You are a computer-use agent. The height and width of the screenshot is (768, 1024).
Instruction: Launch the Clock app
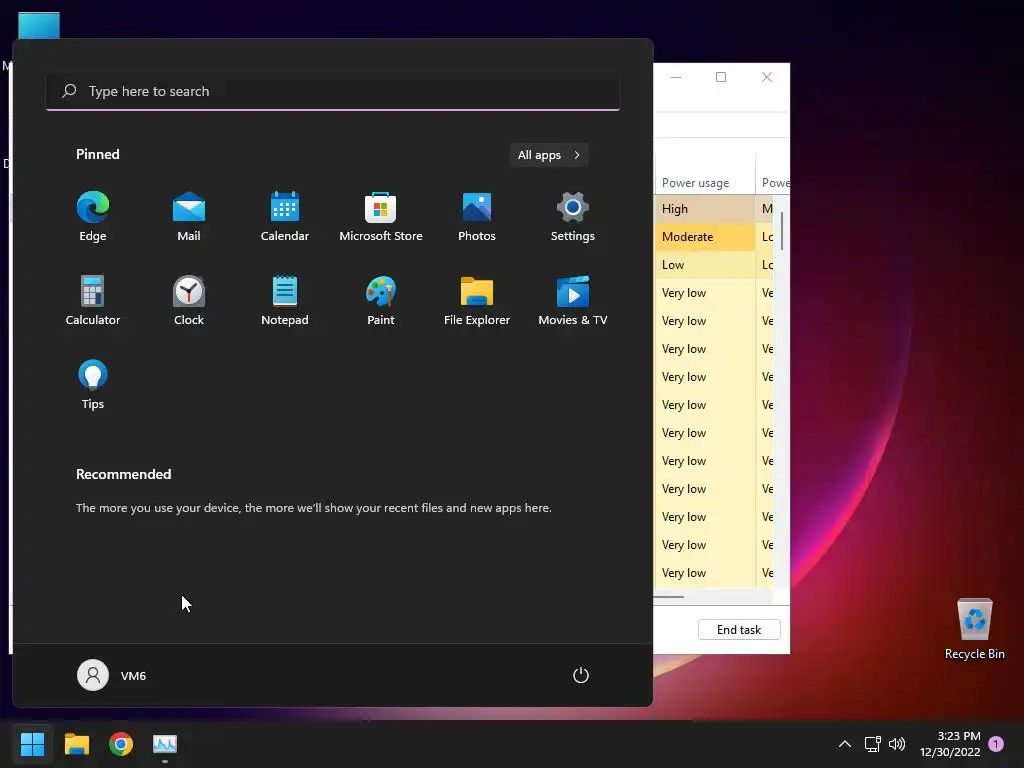click(x=189, y=301)
